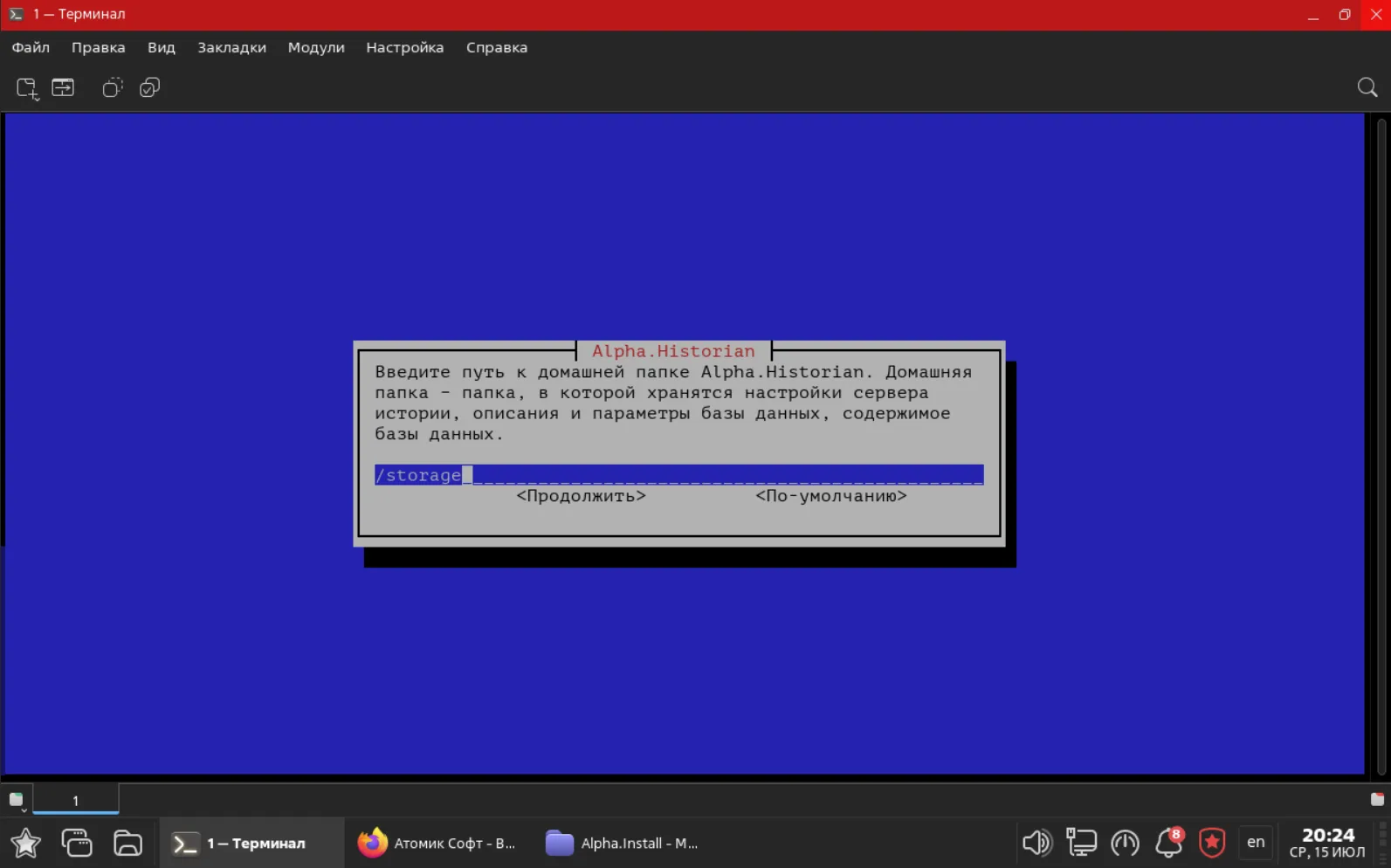Screen dimensions: 1391x868
Task: Open the Справка menu
Action: (x=497, y=47)
